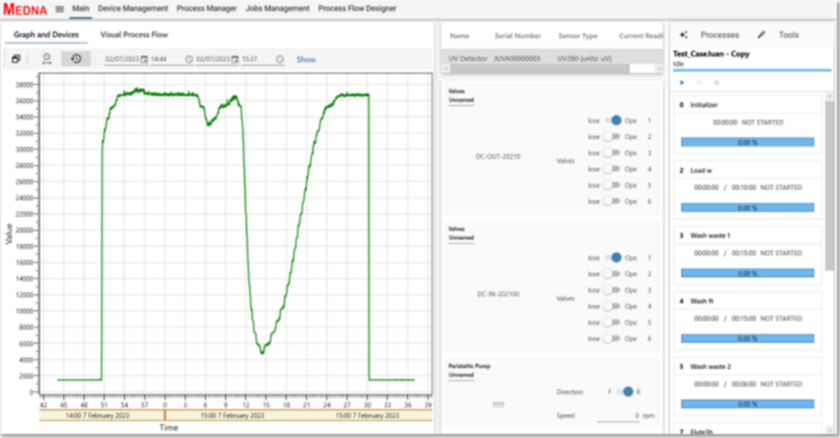Open the start time clock picker
Image resolution: width=840 pixels, height=438 pixels.
pyautogui.click(x=188, y=59)
